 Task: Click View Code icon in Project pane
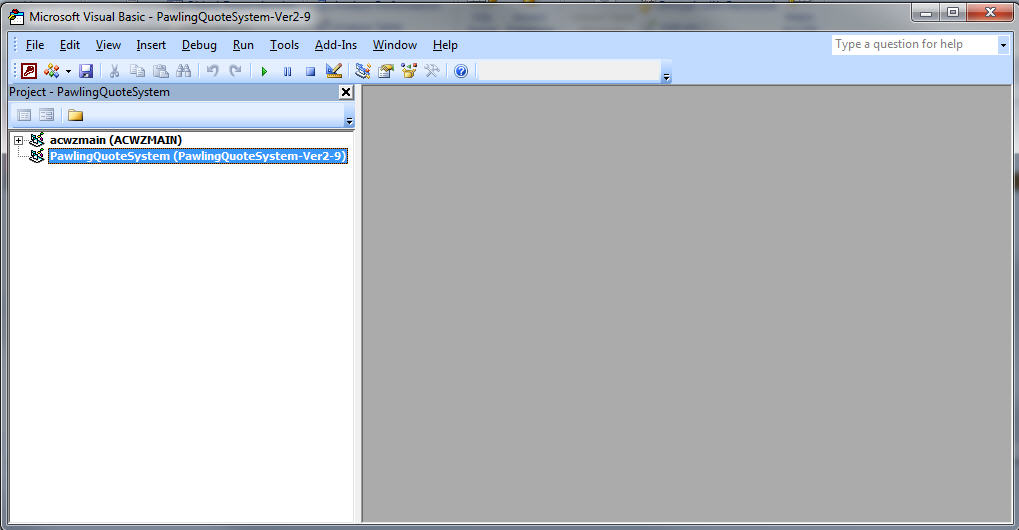click(x=24, y=115)
